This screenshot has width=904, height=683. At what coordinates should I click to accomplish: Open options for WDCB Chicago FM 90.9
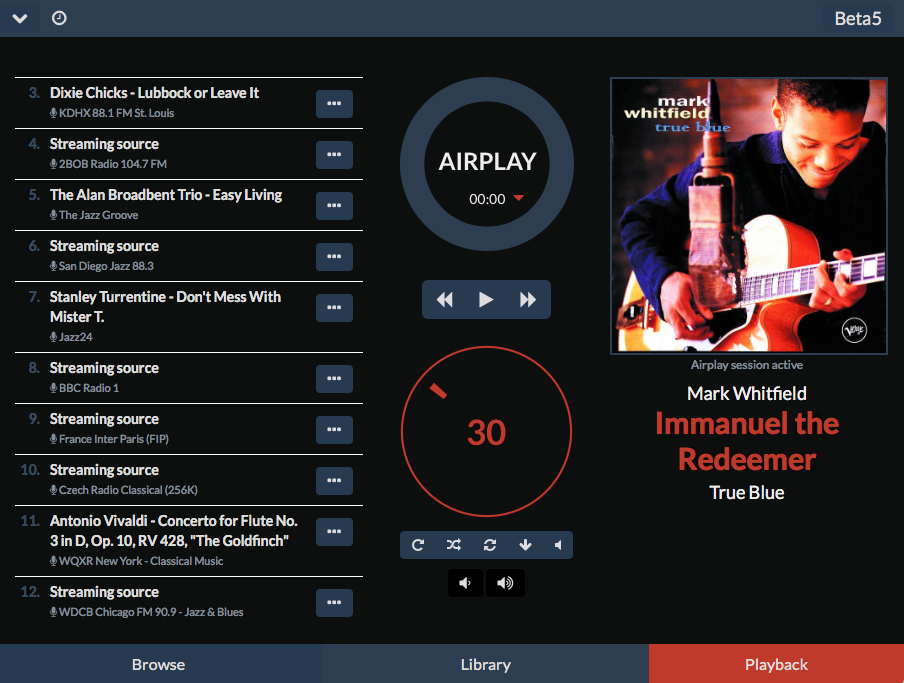pos(334,603)
